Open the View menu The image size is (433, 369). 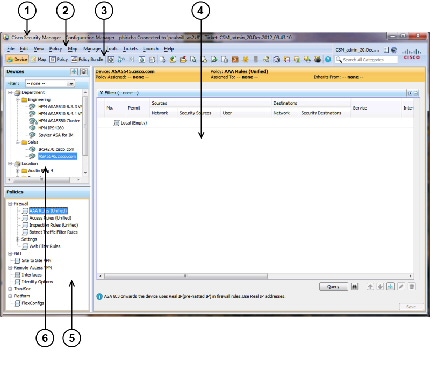39,49
